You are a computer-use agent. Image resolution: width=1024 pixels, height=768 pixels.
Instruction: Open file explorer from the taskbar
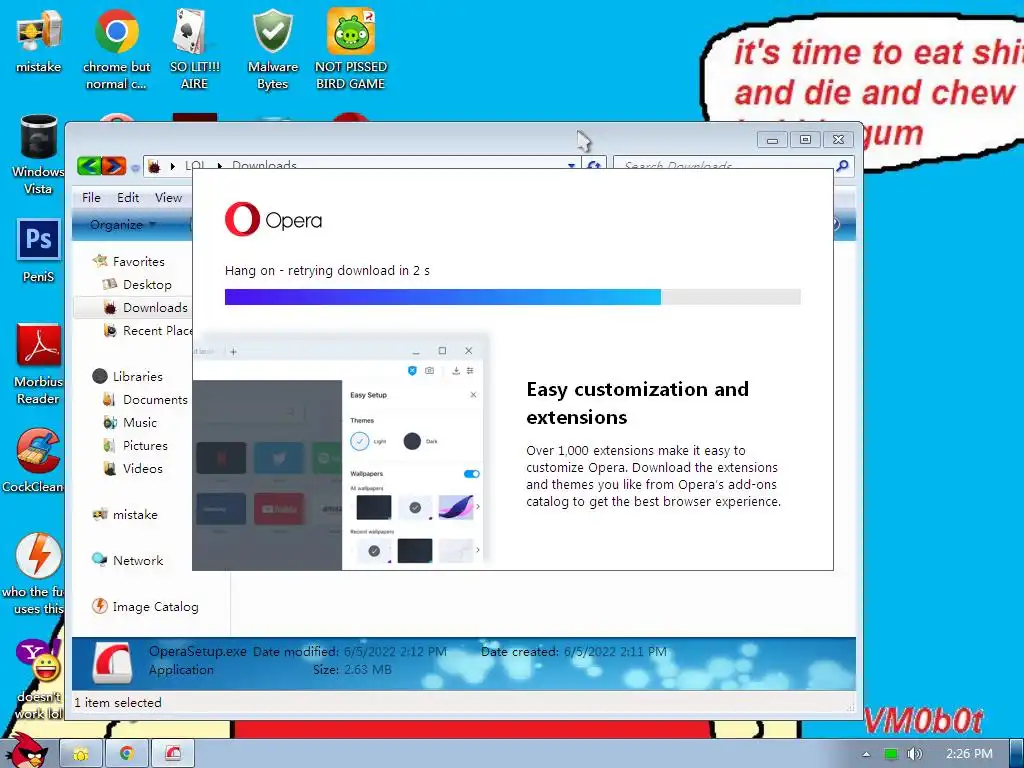click(81, 754)
